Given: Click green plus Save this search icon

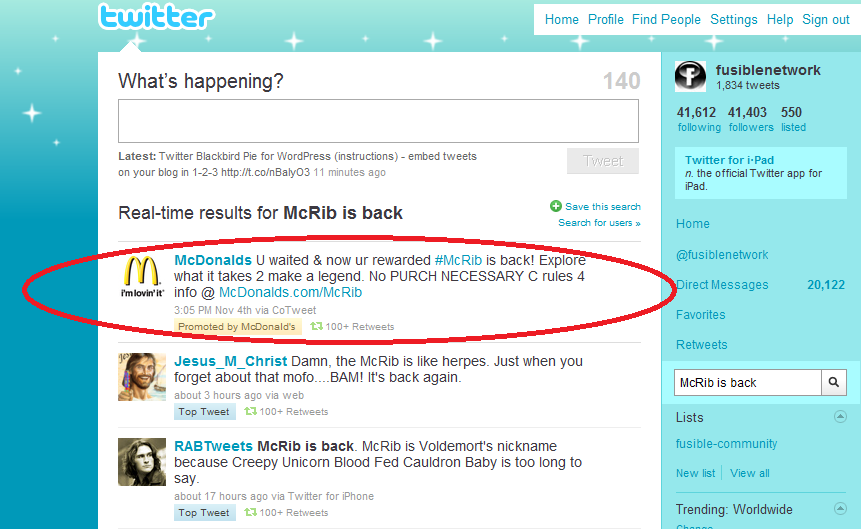Looking at the screenshot, I should (x=556, y=206).
